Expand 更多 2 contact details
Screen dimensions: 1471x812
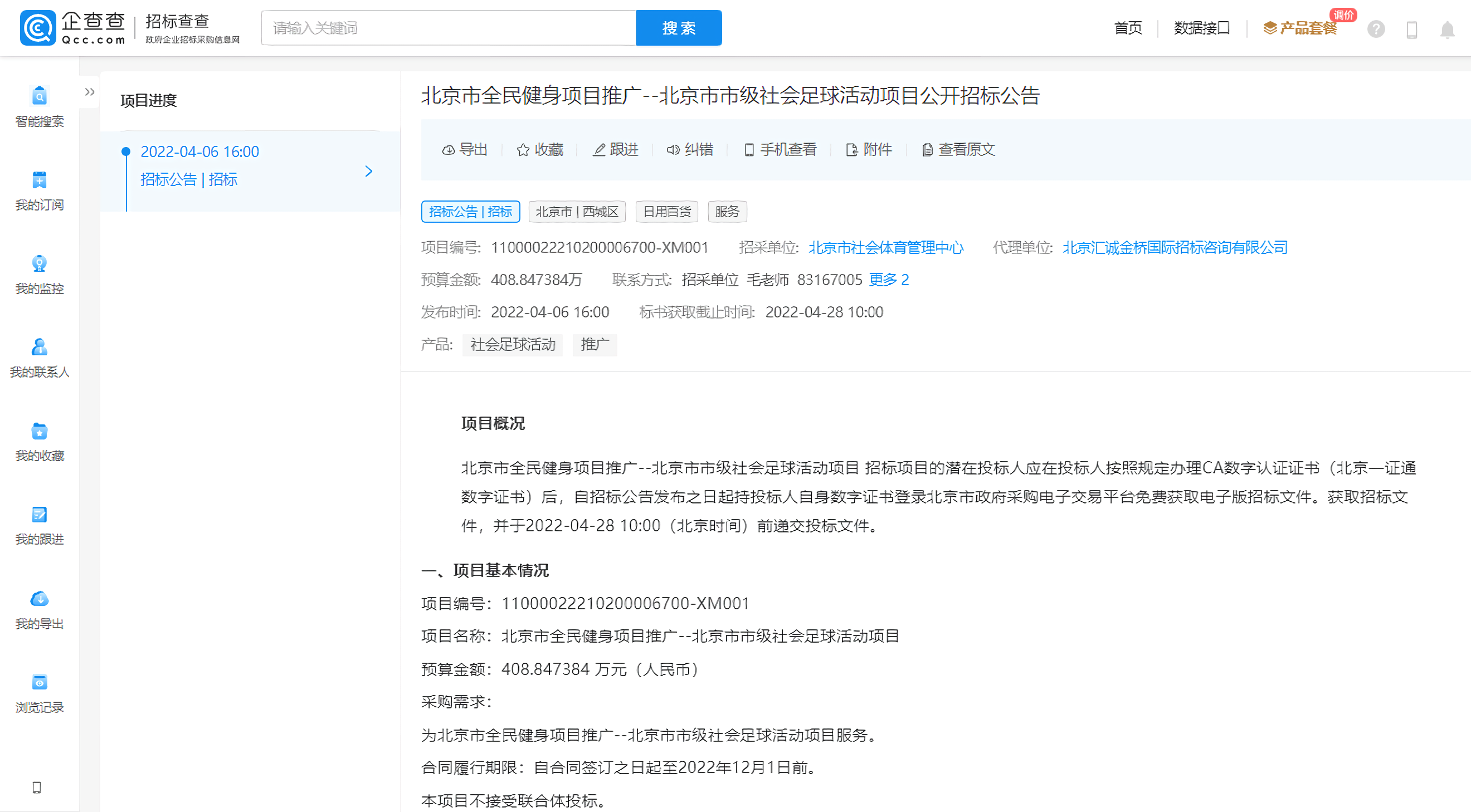[889, 280]
